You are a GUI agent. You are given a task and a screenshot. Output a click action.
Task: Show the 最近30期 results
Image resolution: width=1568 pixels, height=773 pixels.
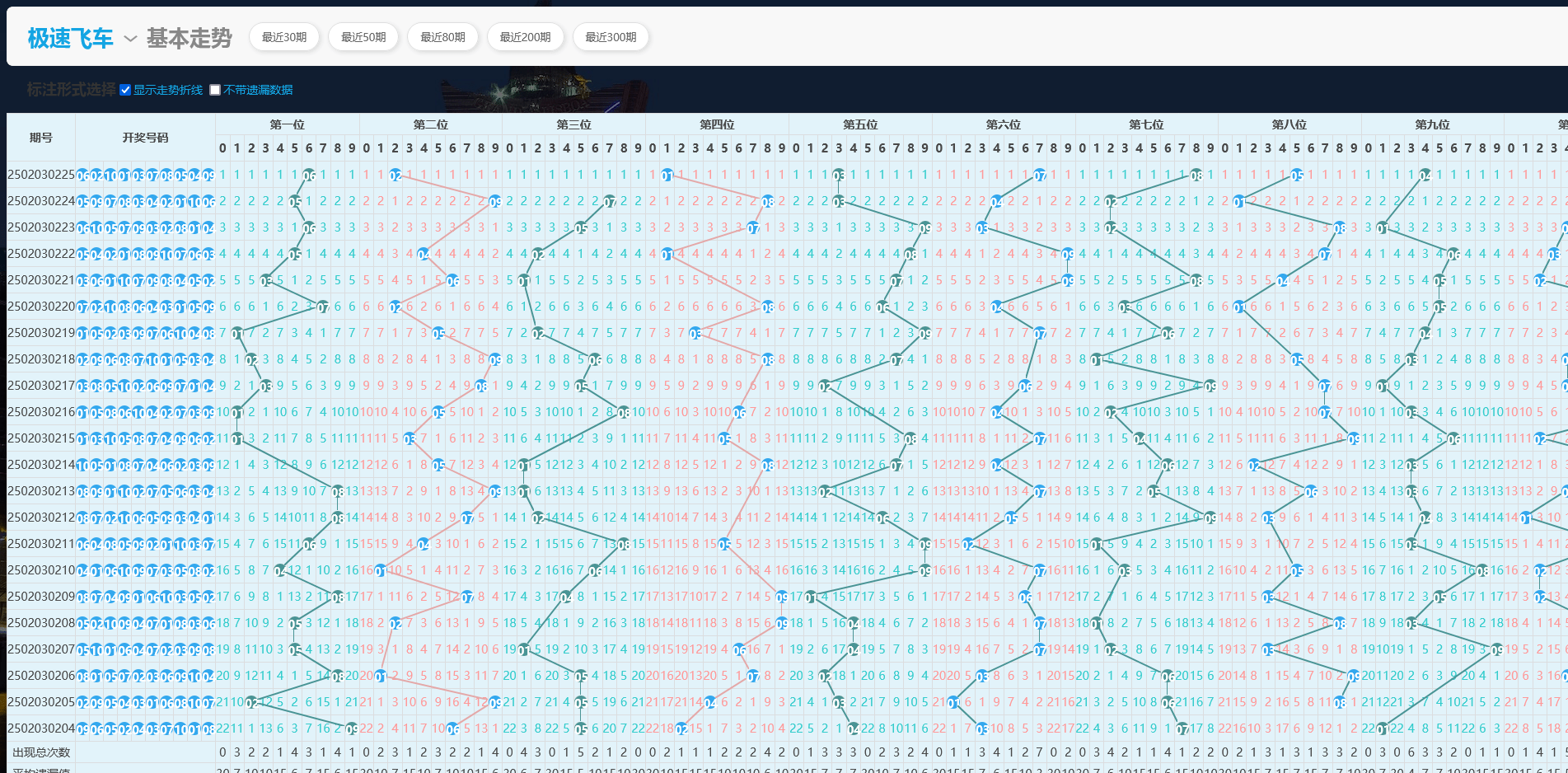(x=284, y=37)
